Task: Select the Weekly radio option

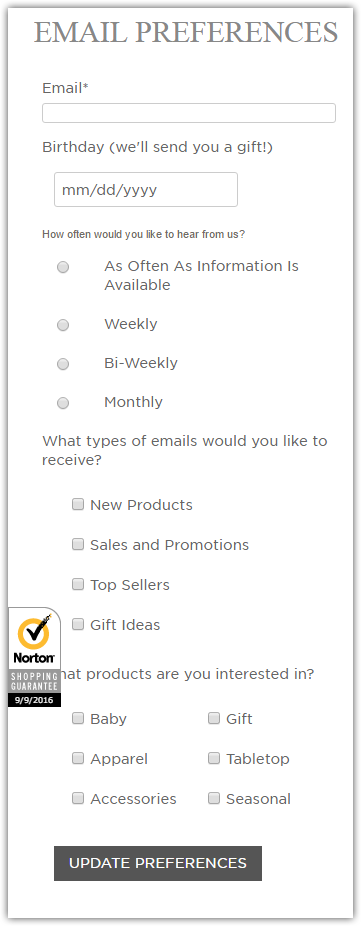Action: click(63, 325)
